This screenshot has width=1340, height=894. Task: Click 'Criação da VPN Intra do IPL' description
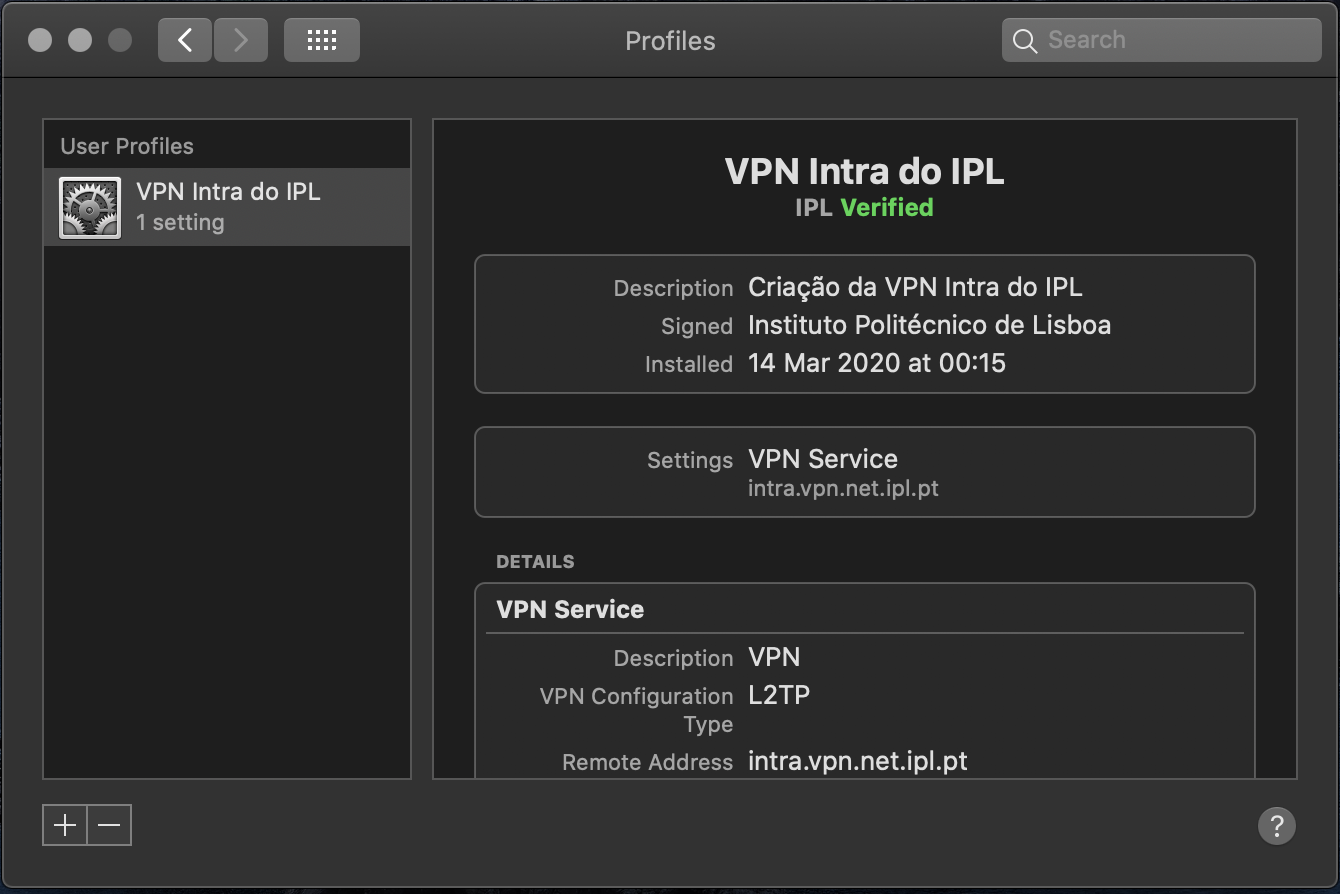[915, 287]
